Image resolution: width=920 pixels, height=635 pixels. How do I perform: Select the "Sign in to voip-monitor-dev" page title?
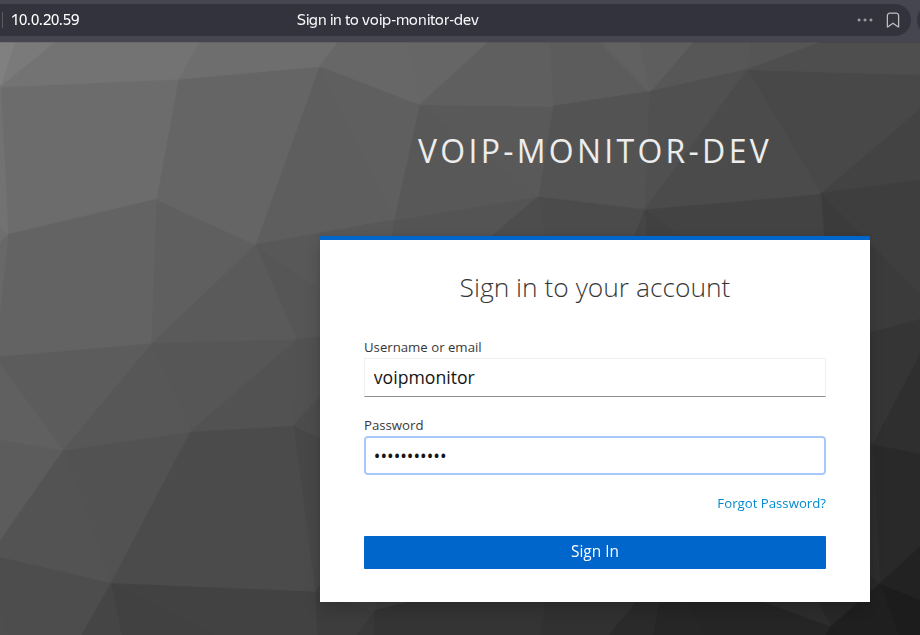[x=387, y=20]
